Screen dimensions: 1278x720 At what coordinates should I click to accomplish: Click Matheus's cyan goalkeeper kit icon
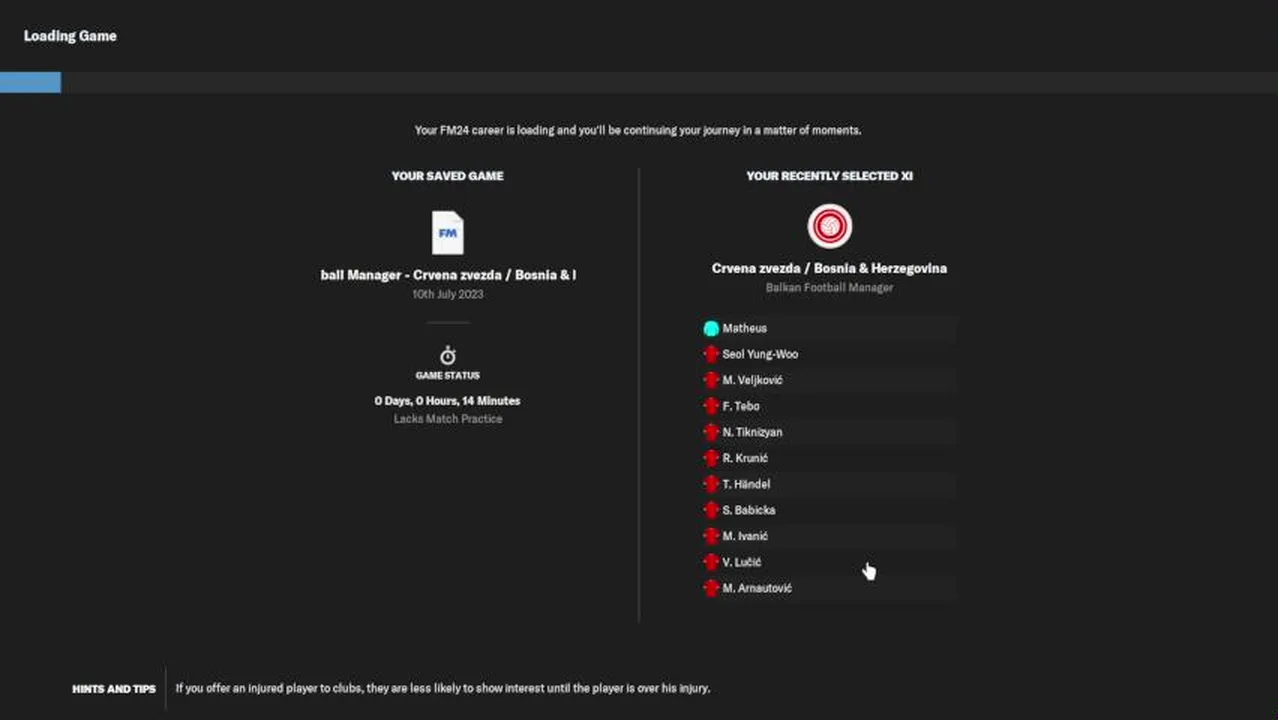pyautogui.click(x=711, y=328)
